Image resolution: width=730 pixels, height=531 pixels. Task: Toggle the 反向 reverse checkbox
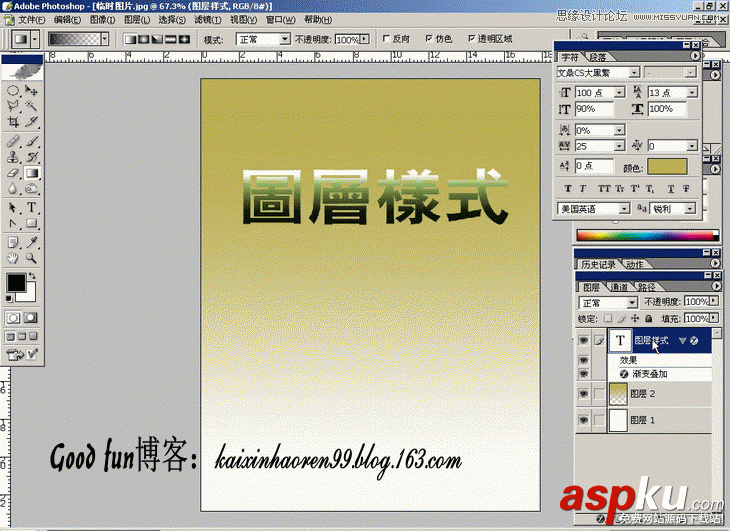point(386,39)
